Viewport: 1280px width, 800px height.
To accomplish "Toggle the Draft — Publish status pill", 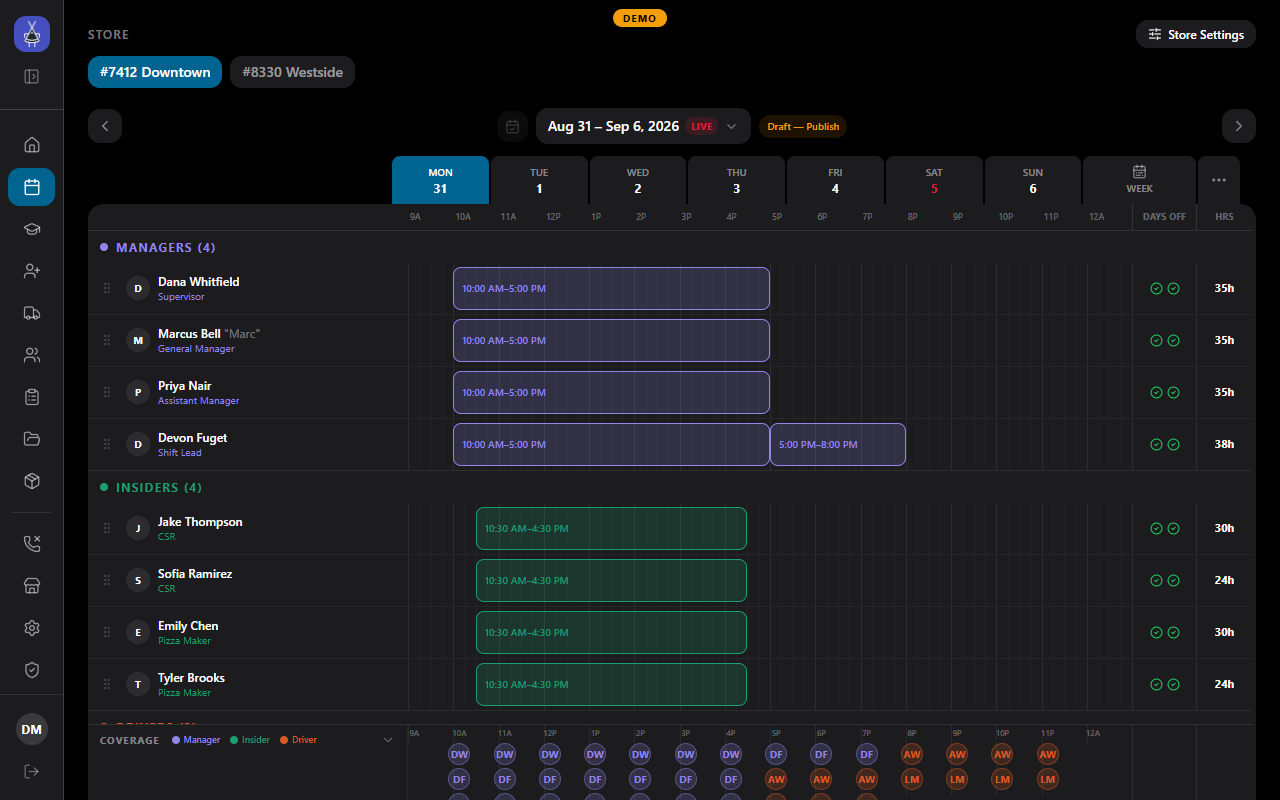I will click(803, 127).
